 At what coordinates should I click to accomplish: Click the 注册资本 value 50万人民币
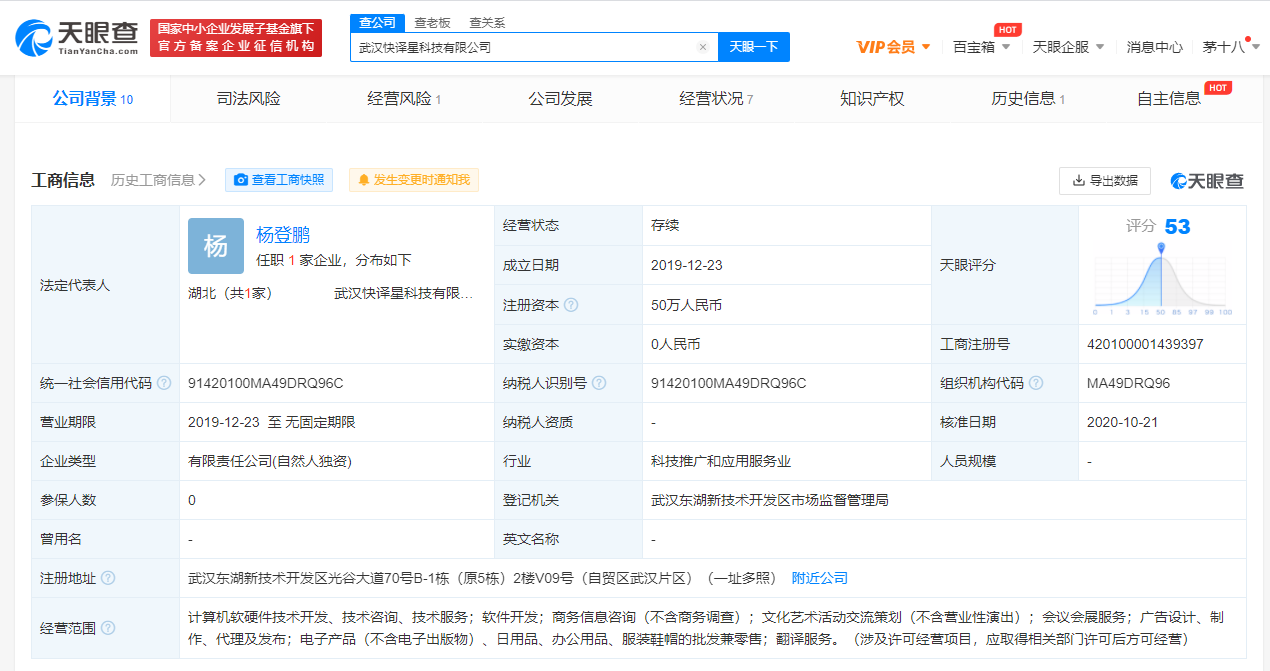686,305
